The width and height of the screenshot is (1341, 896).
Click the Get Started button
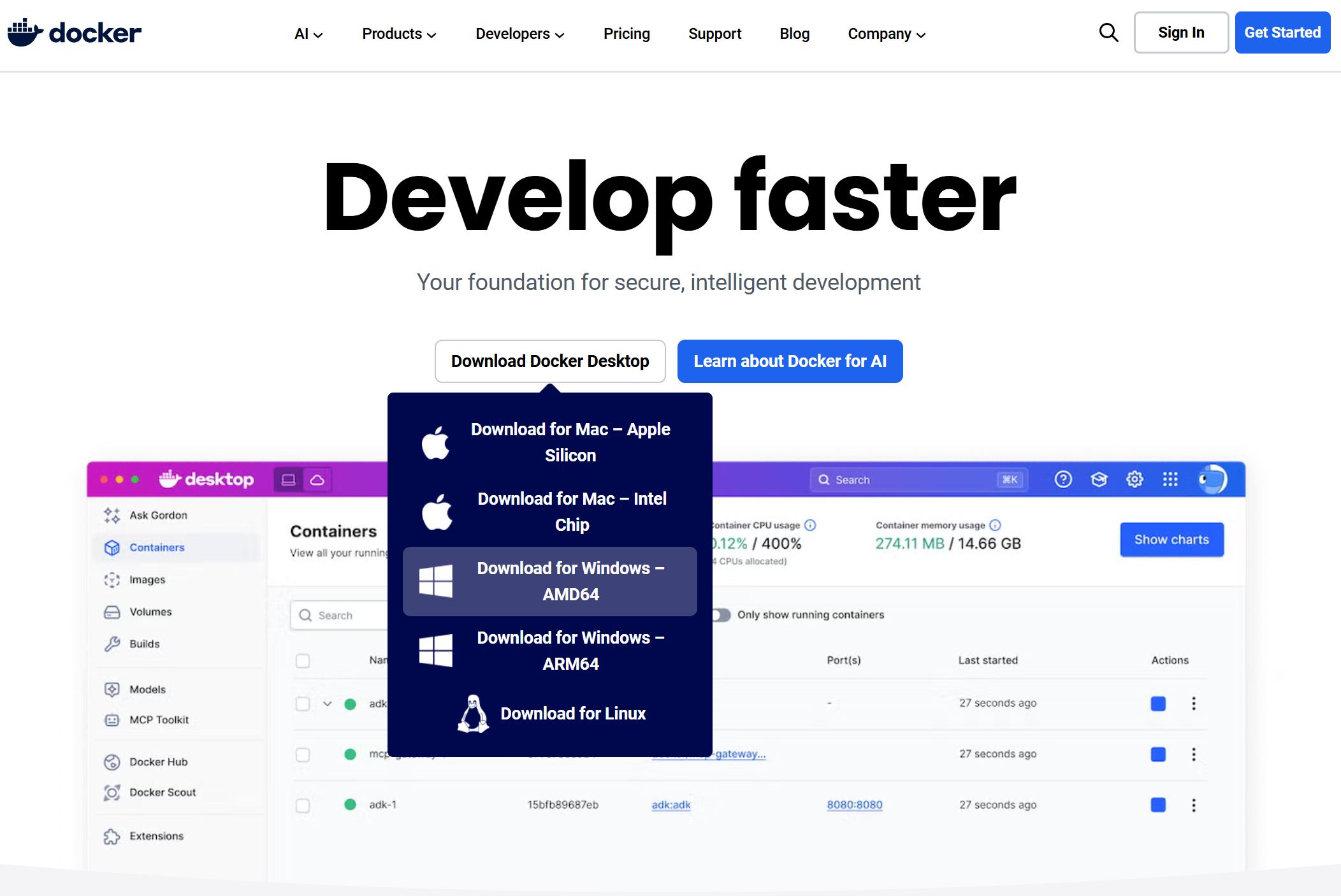[x=1282, y=33]
